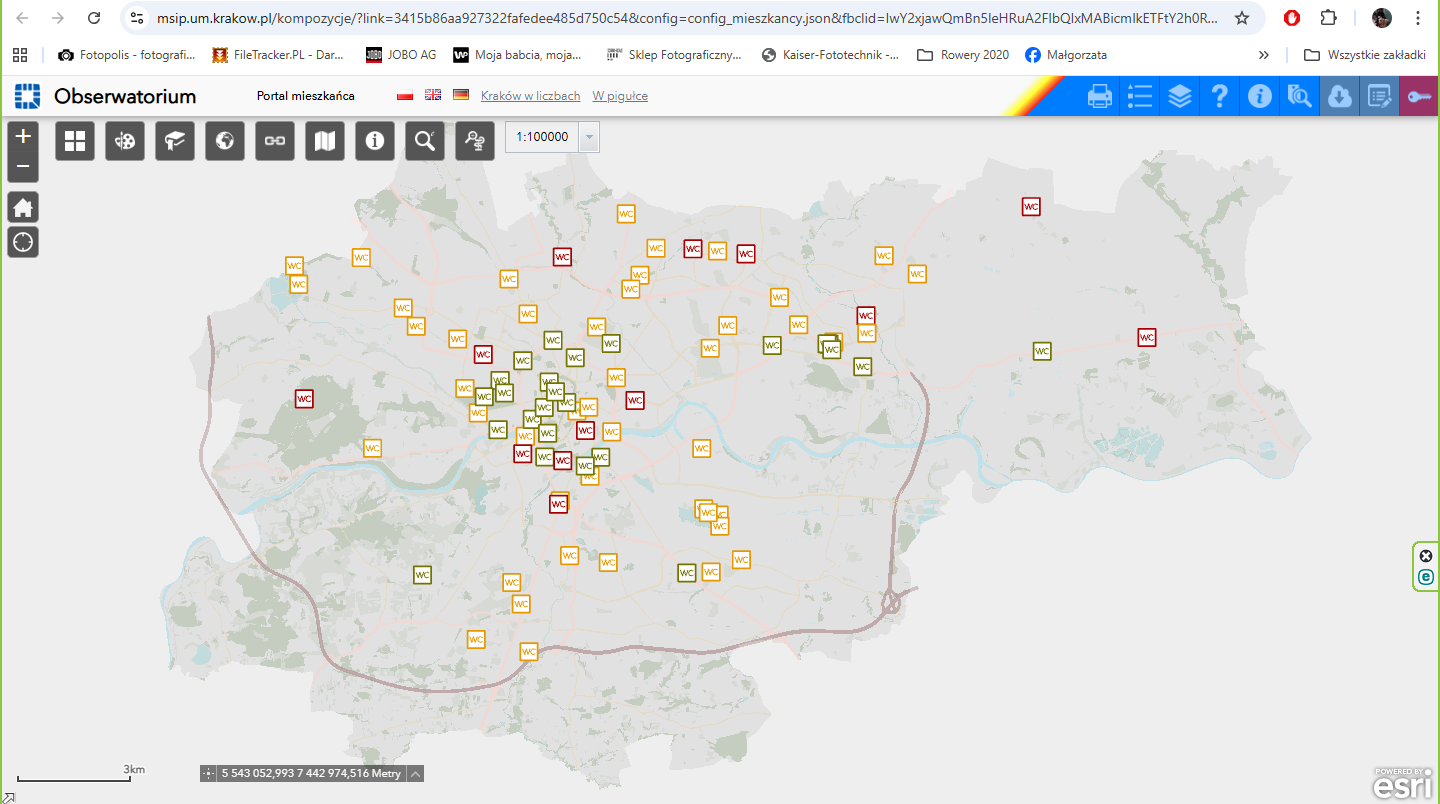The width and height of the screenshot is (1440, 804).
Task: Show hidden bookmarks with double chevron
Action: (x=1264, y=55)
